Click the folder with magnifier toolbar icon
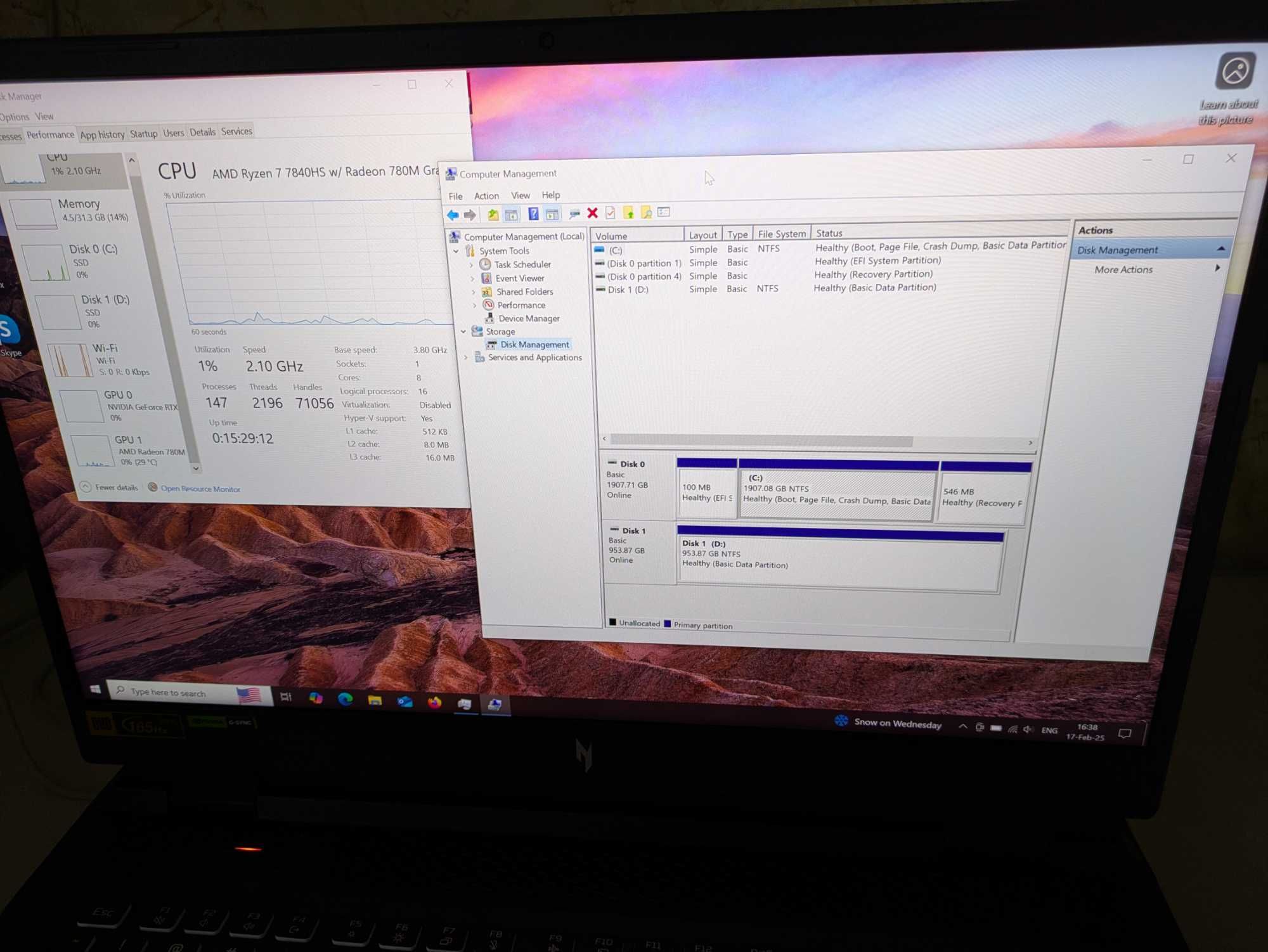 tap(646, 212)
